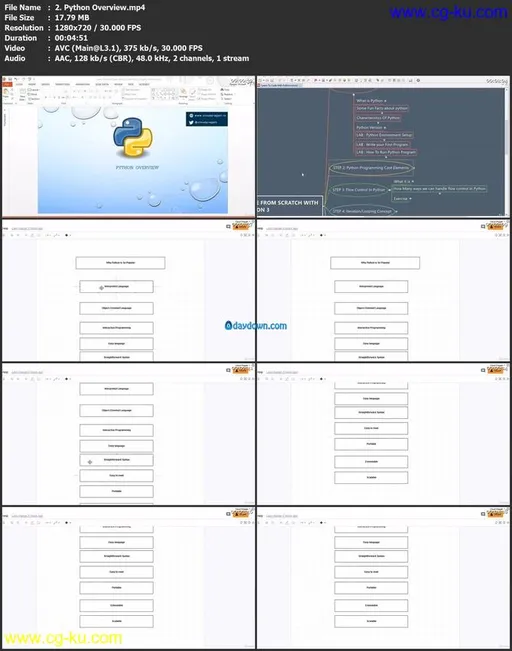Click the duration value '00:04:51'
Screen dimensions: 512x651
pyautogui.click(x=71, y=38)
